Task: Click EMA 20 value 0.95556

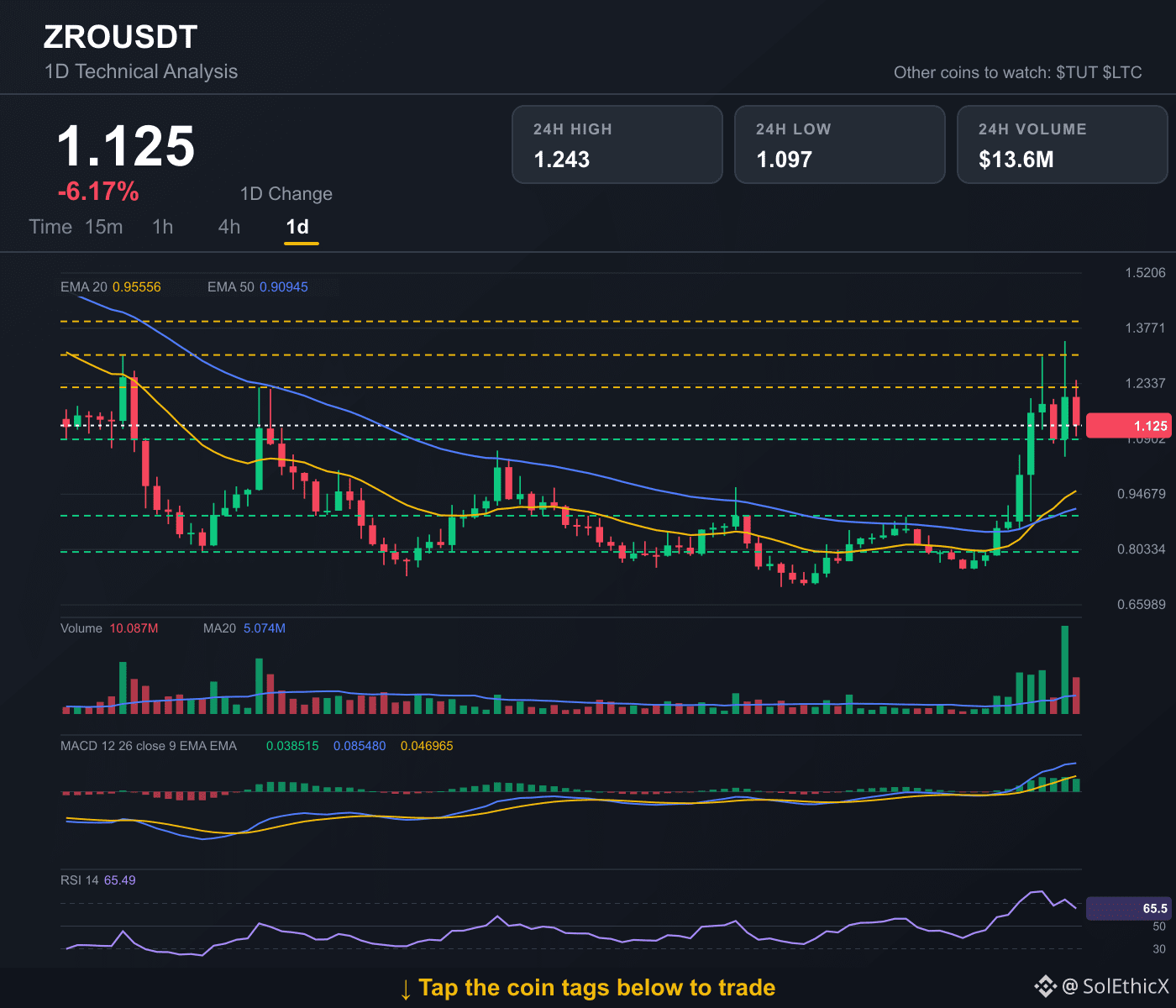Action: point(137,287)
